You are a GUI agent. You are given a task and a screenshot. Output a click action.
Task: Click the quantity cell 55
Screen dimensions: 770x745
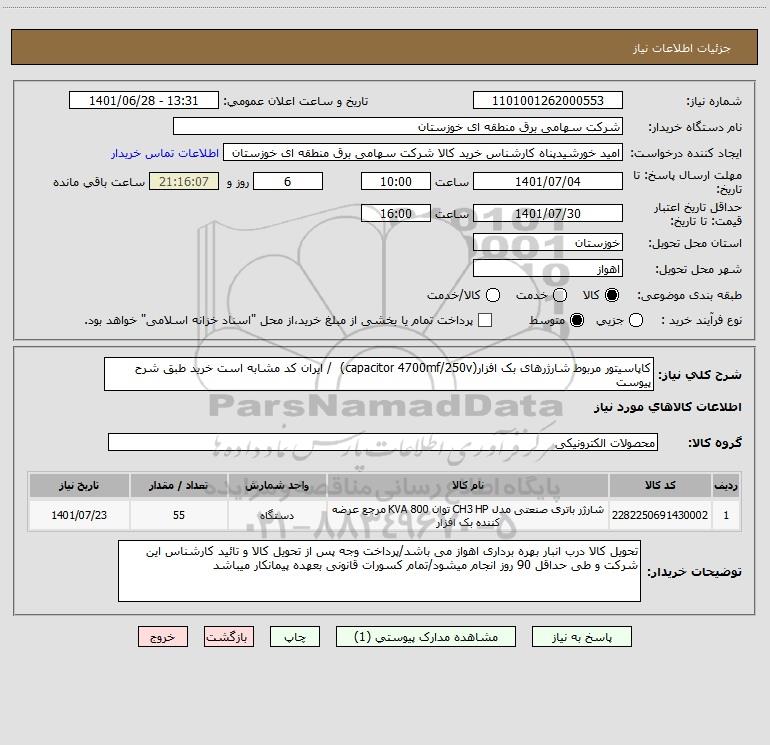[x=179, y=515]
